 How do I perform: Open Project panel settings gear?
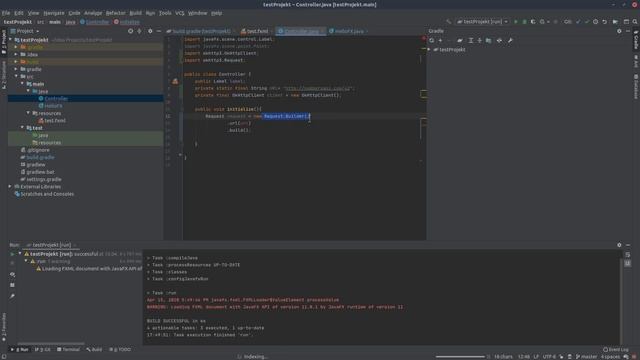[150, 31]
